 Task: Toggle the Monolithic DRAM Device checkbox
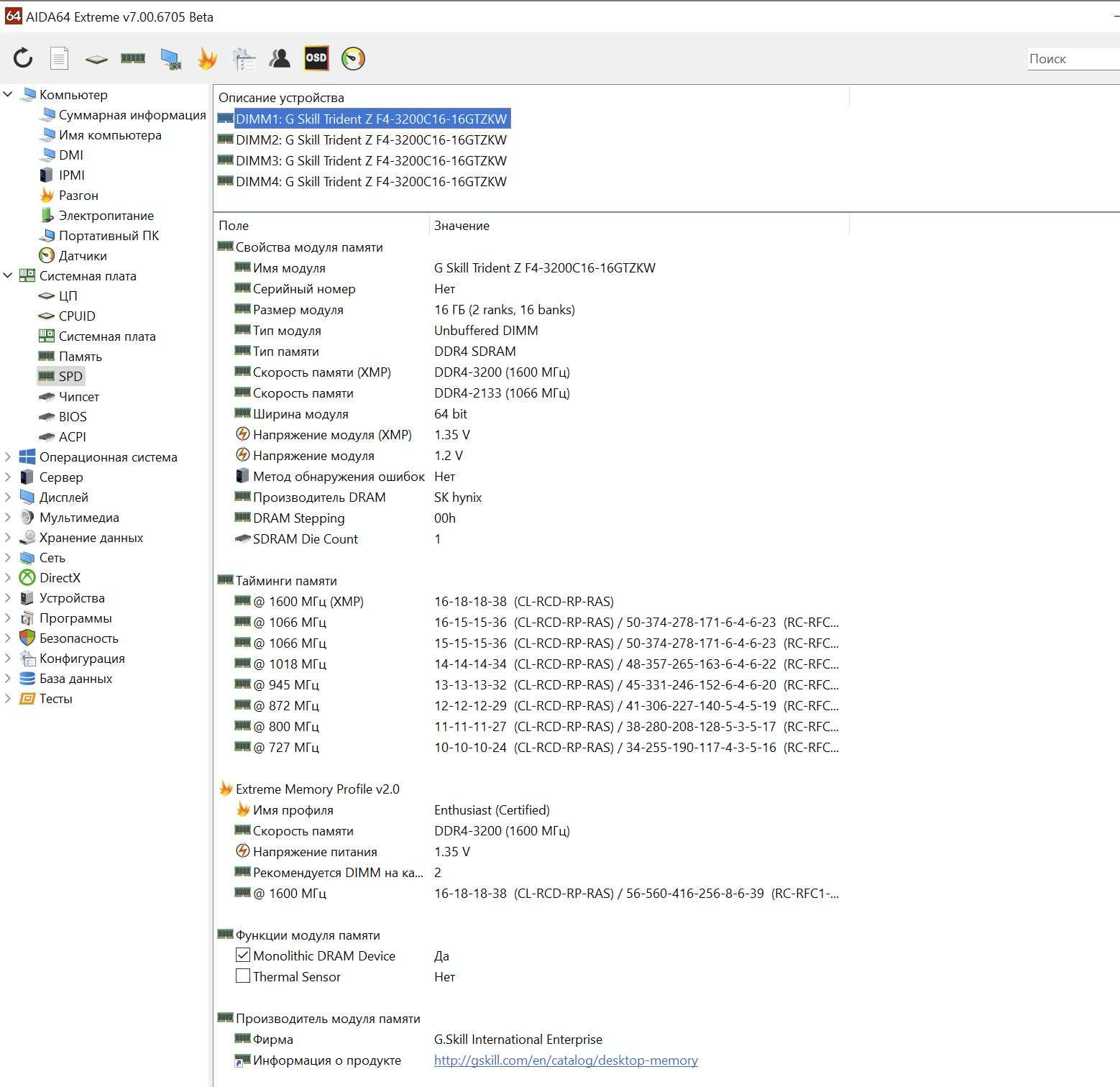pyautogui.click(x=243, y=955)
